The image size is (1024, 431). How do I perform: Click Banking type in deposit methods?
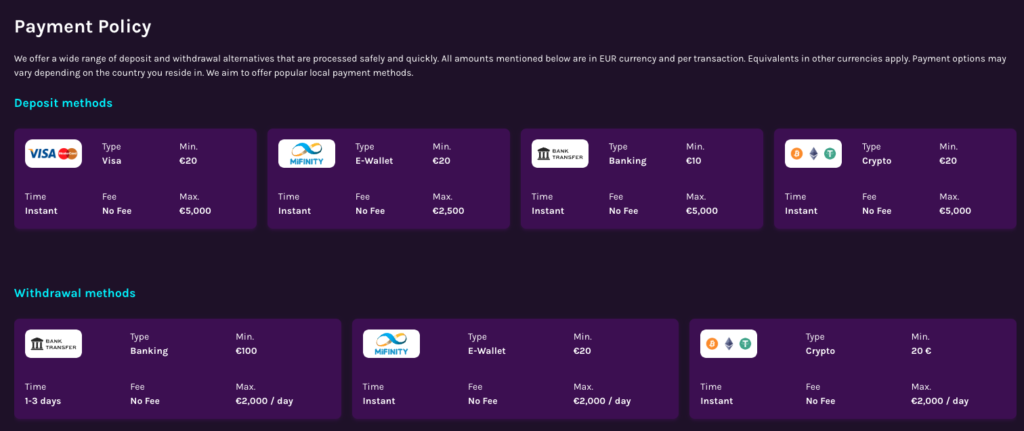click(628, 161)
